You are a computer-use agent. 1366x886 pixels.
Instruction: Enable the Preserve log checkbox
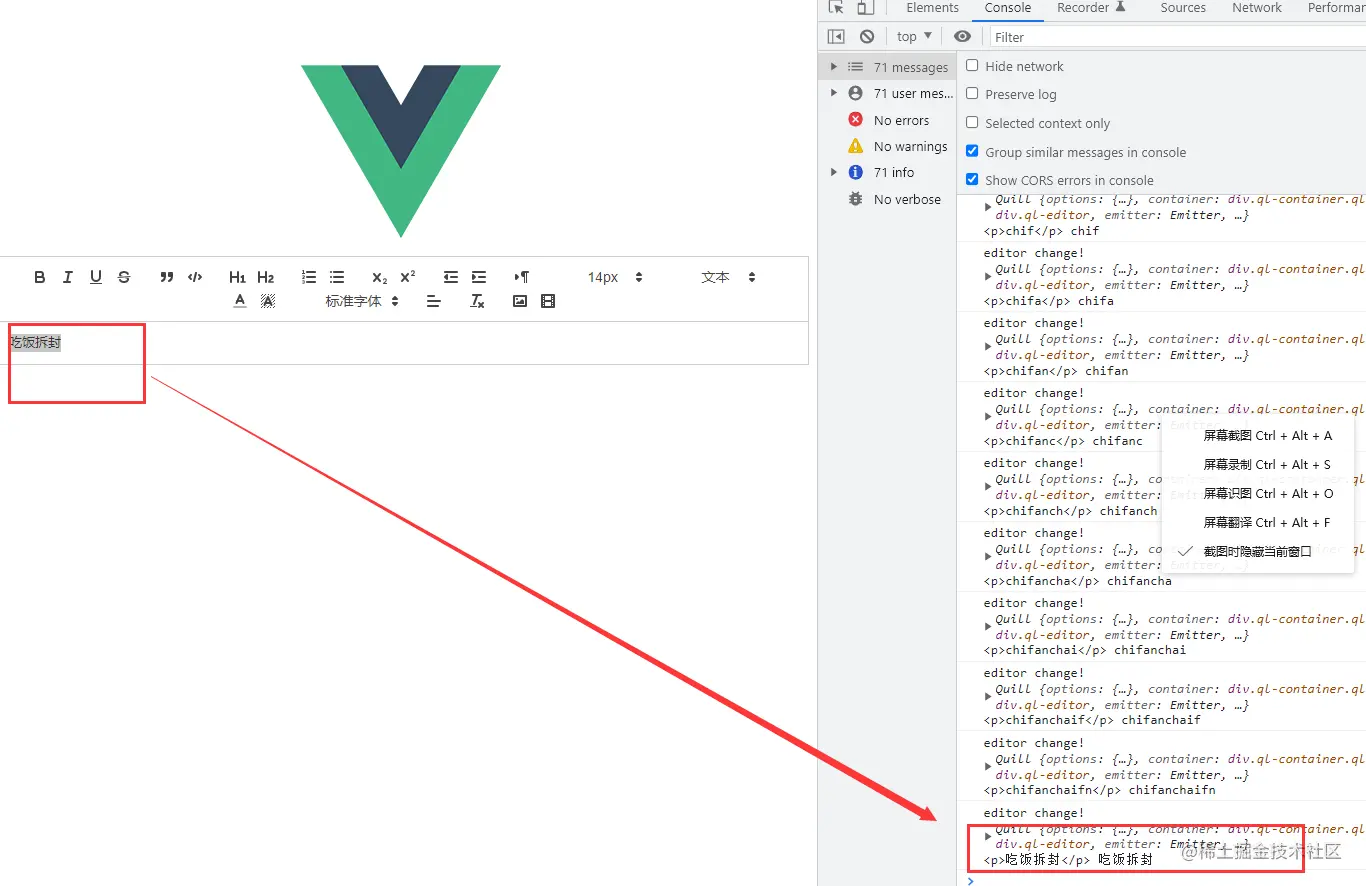pyautogui.click(x=972, y=93)
